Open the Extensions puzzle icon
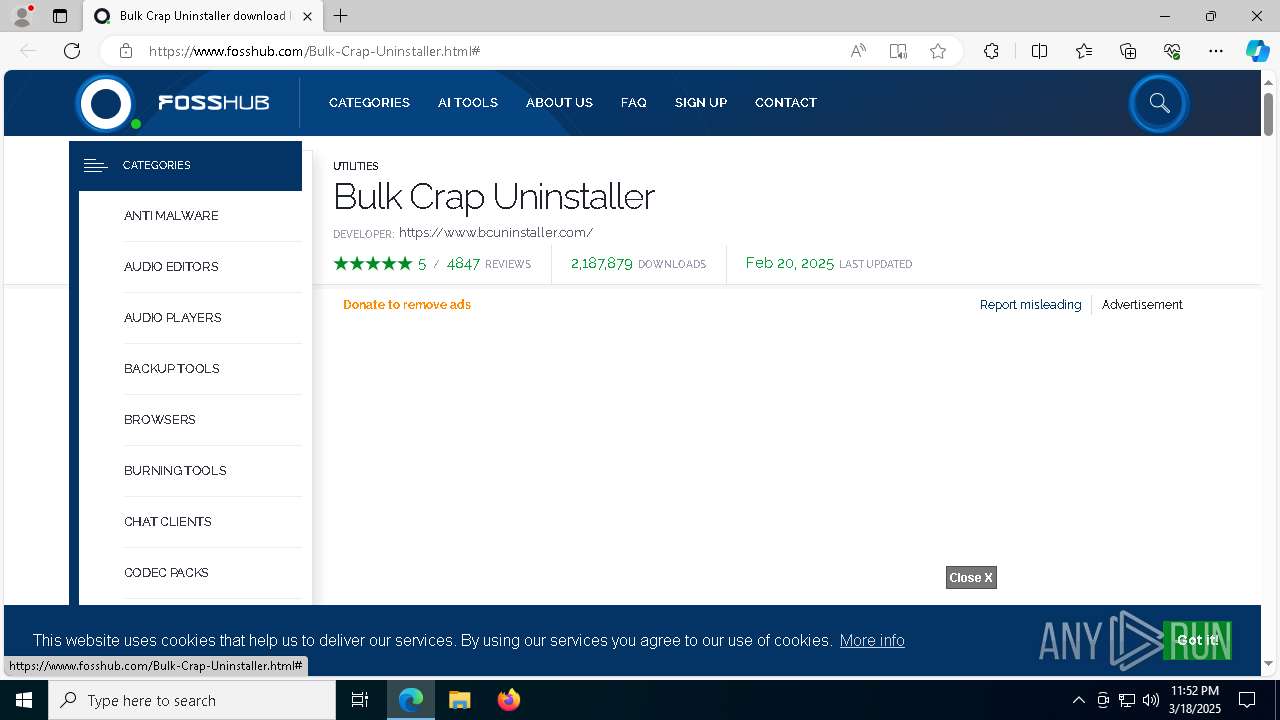1280x720 pixels. click(991, 51)
